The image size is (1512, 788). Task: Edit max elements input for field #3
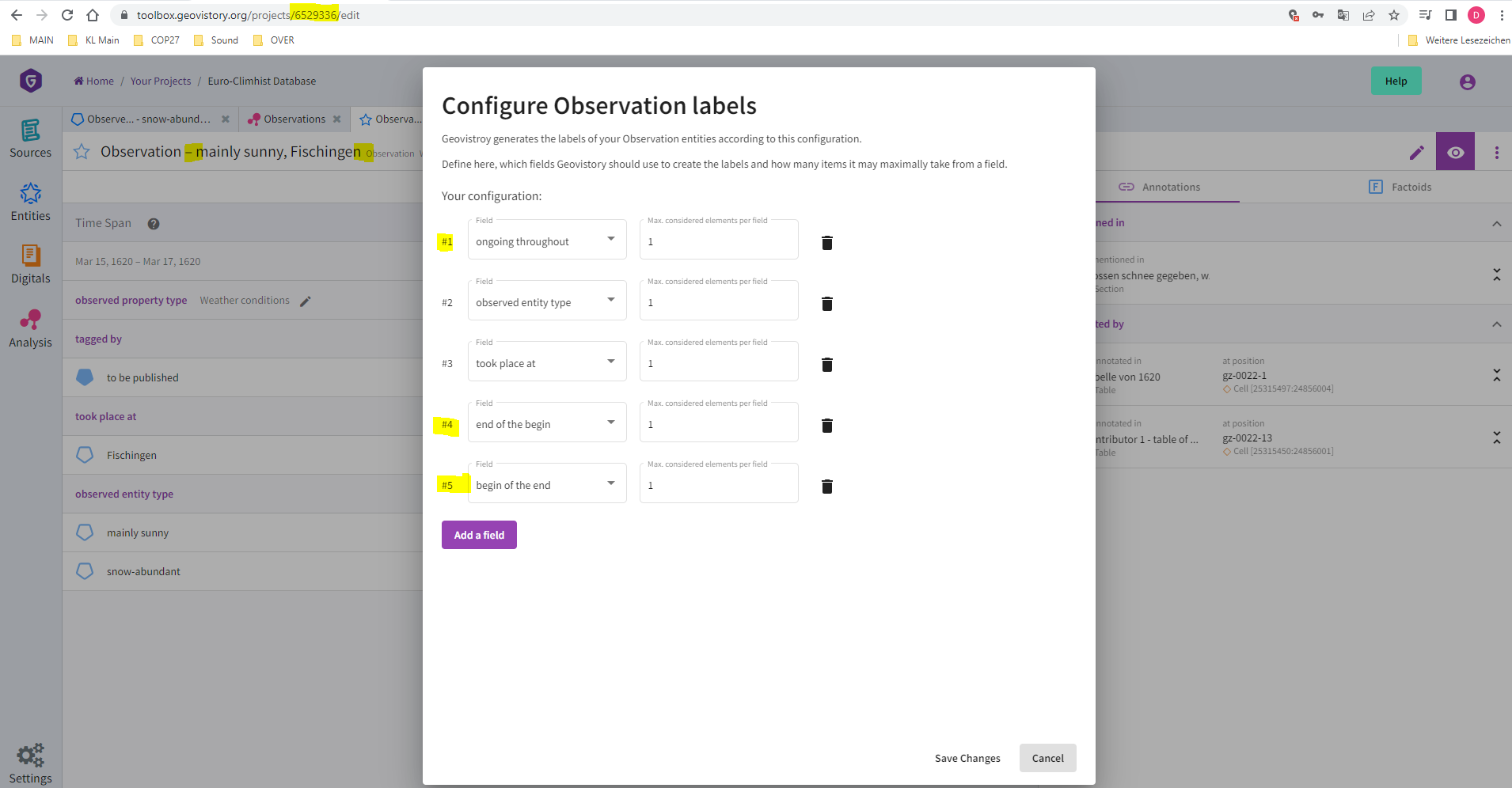coord(719,362)
